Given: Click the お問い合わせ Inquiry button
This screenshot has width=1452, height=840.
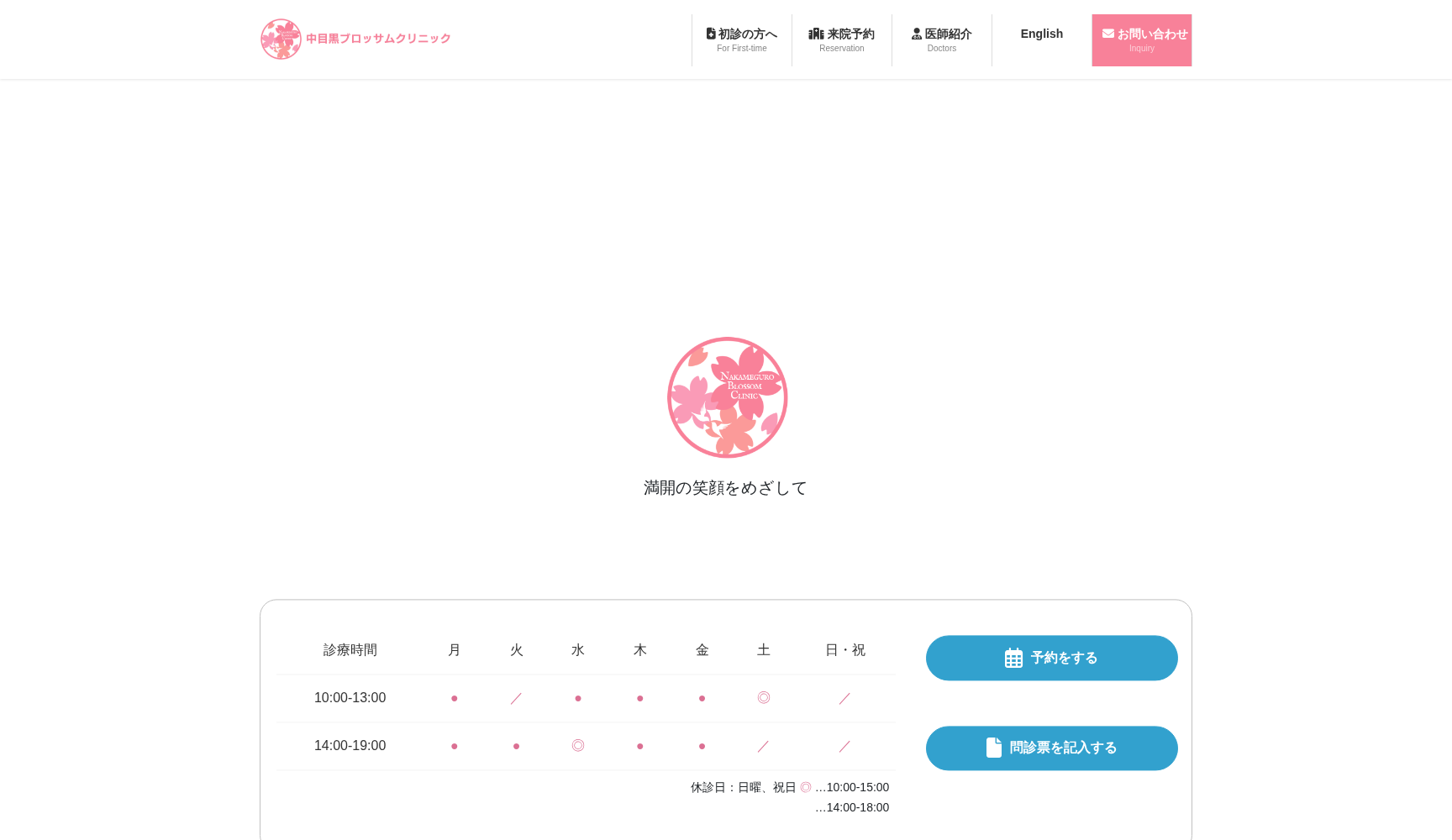Looking at the screenshot, I should (1141, 39).
